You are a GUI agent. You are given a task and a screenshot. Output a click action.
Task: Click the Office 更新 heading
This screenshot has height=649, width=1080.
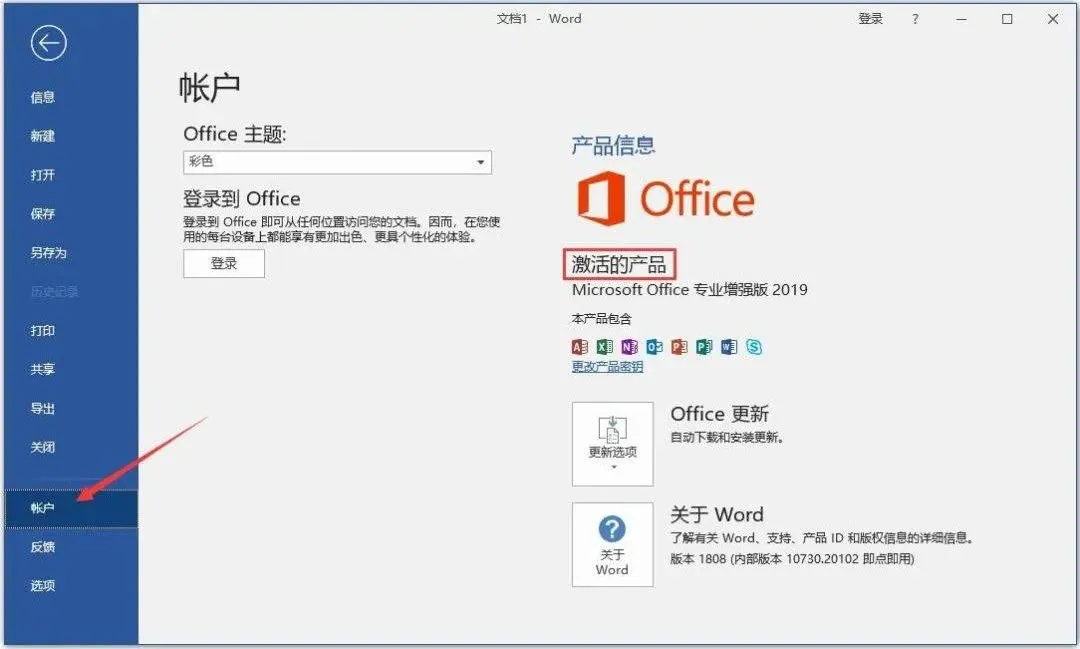pos(720,414)
